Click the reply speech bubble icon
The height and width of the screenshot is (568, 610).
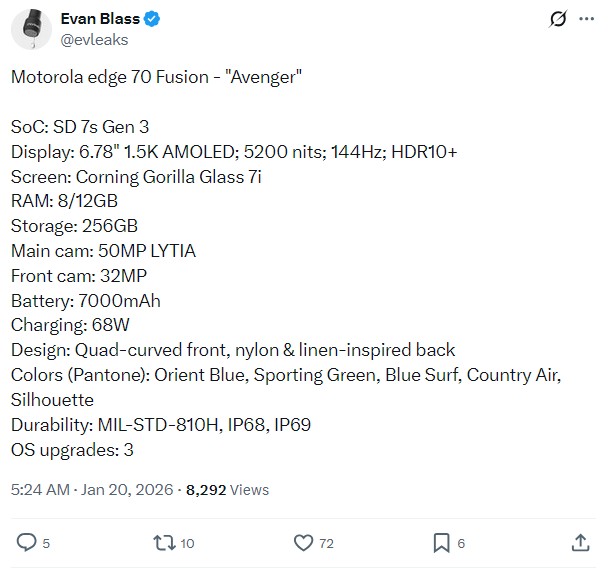tap(27, 542)
